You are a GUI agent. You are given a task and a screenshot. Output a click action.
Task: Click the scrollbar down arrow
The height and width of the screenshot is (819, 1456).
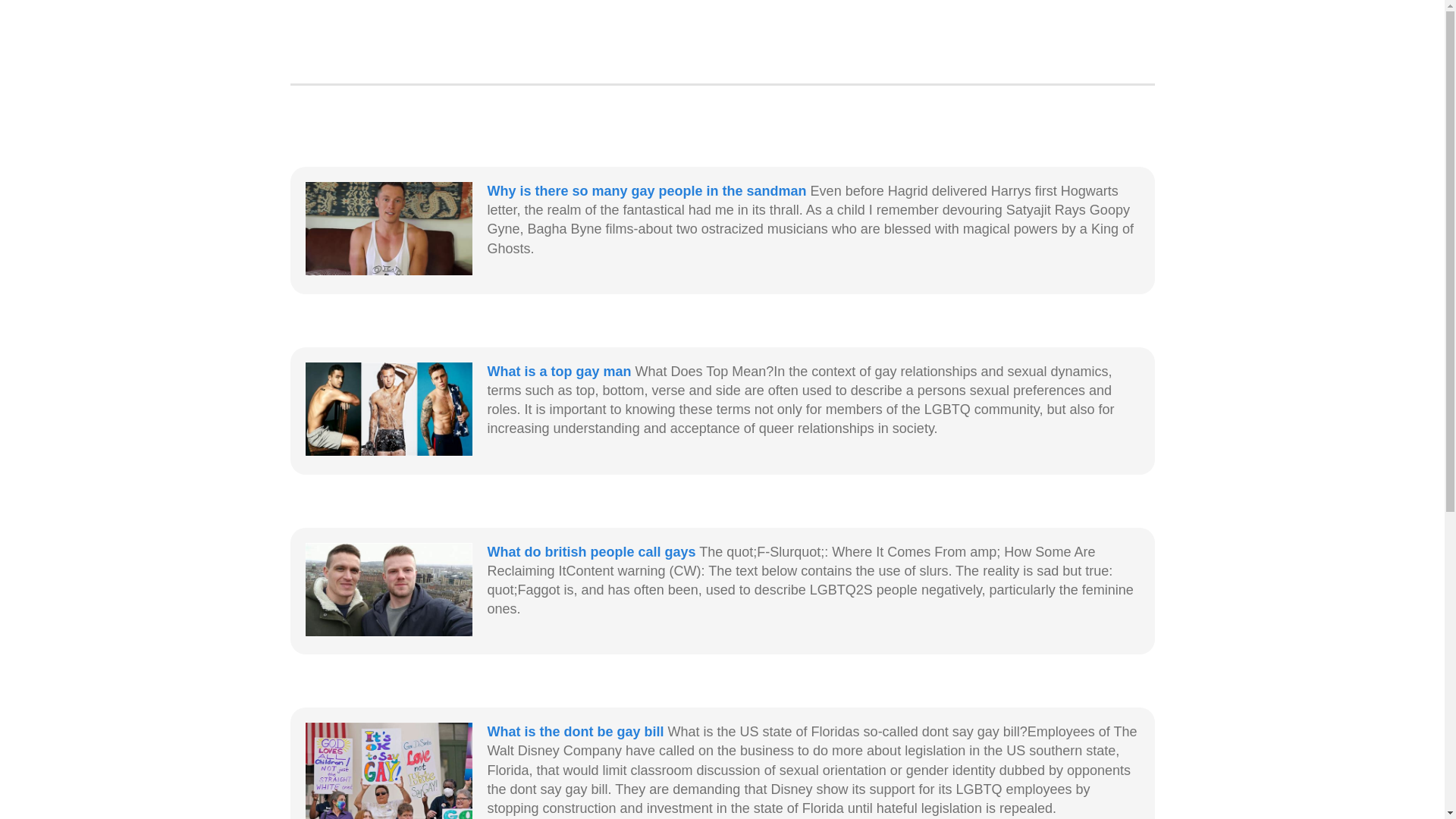(1450, 813)
